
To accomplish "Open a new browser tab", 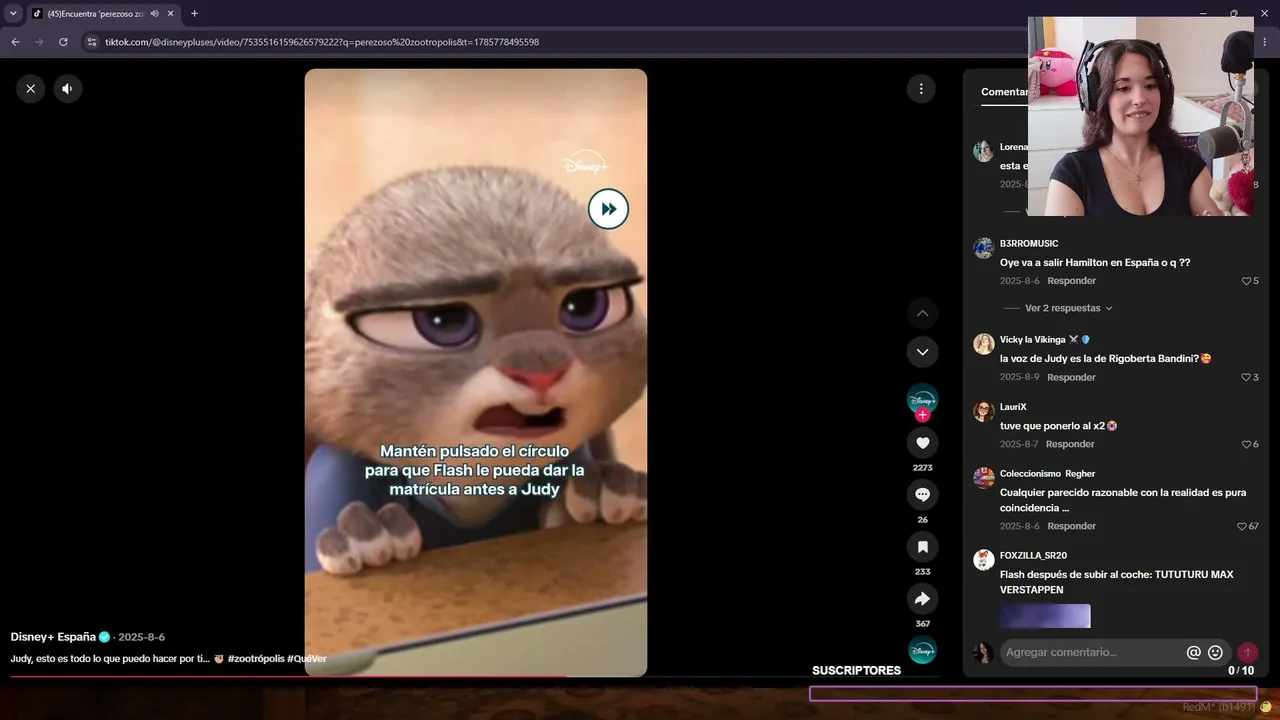I will coord(194,14).
